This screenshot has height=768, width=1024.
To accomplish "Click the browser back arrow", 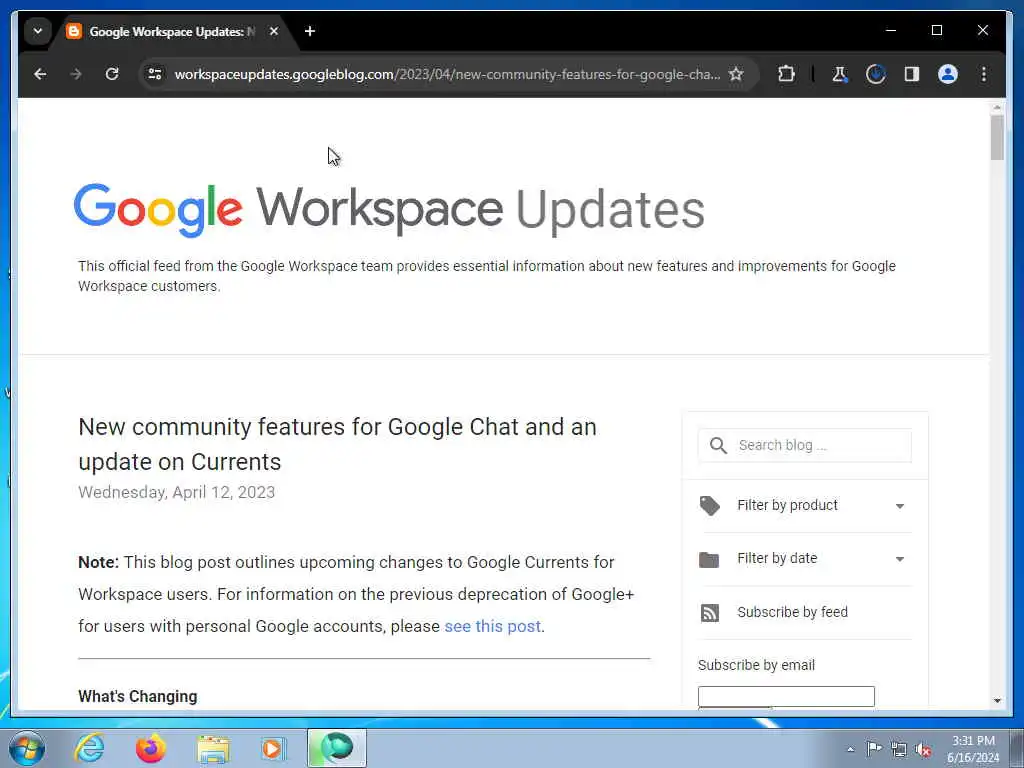I will 40,74.
